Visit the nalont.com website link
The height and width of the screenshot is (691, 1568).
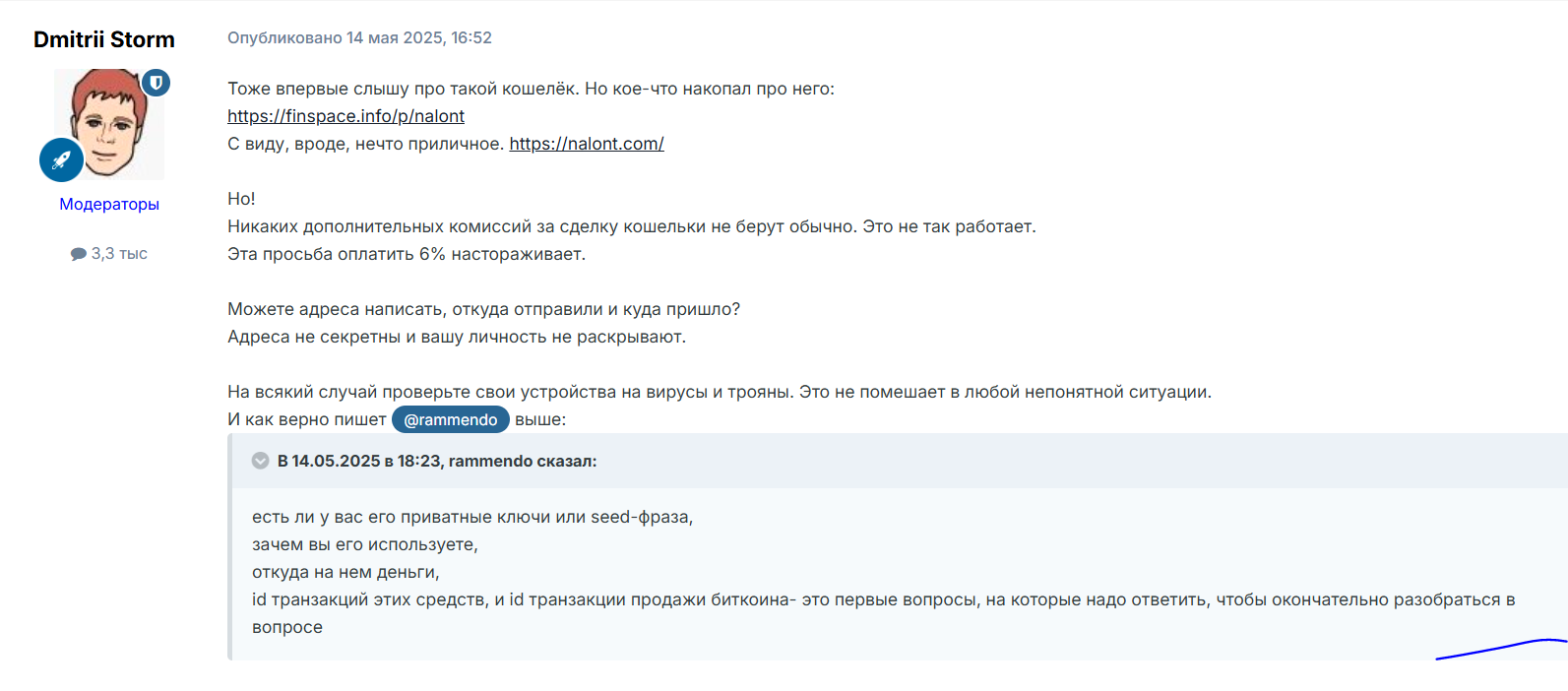[586, 143]
